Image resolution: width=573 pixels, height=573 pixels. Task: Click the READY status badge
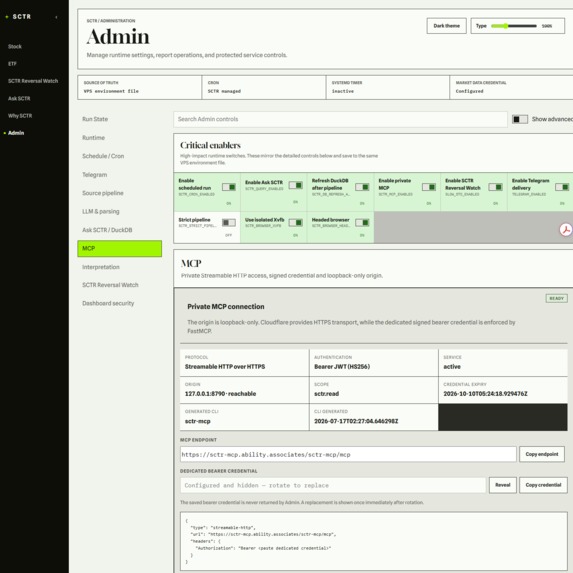pyautogui.click(x=557, y=299)
